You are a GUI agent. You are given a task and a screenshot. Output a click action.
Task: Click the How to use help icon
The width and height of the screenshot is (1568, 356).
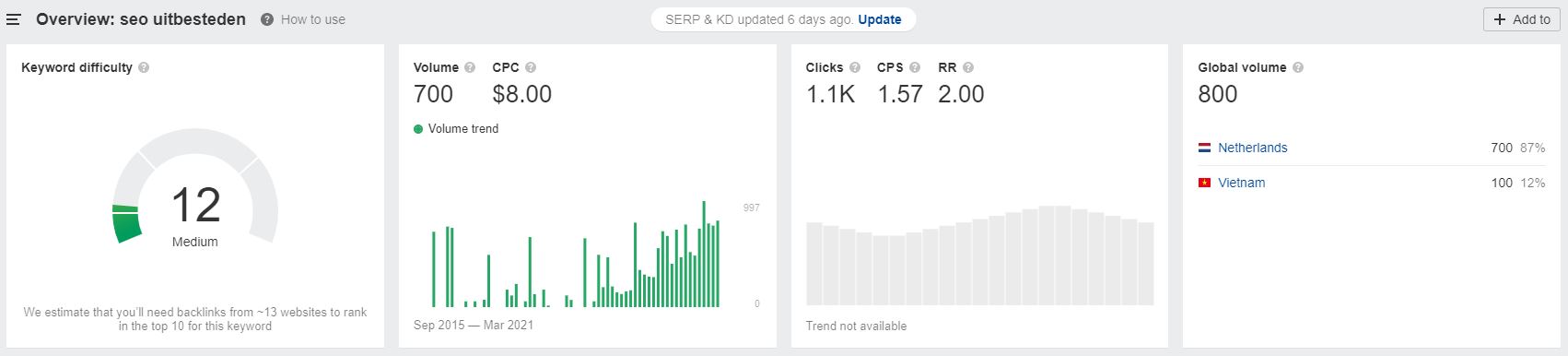267,19
